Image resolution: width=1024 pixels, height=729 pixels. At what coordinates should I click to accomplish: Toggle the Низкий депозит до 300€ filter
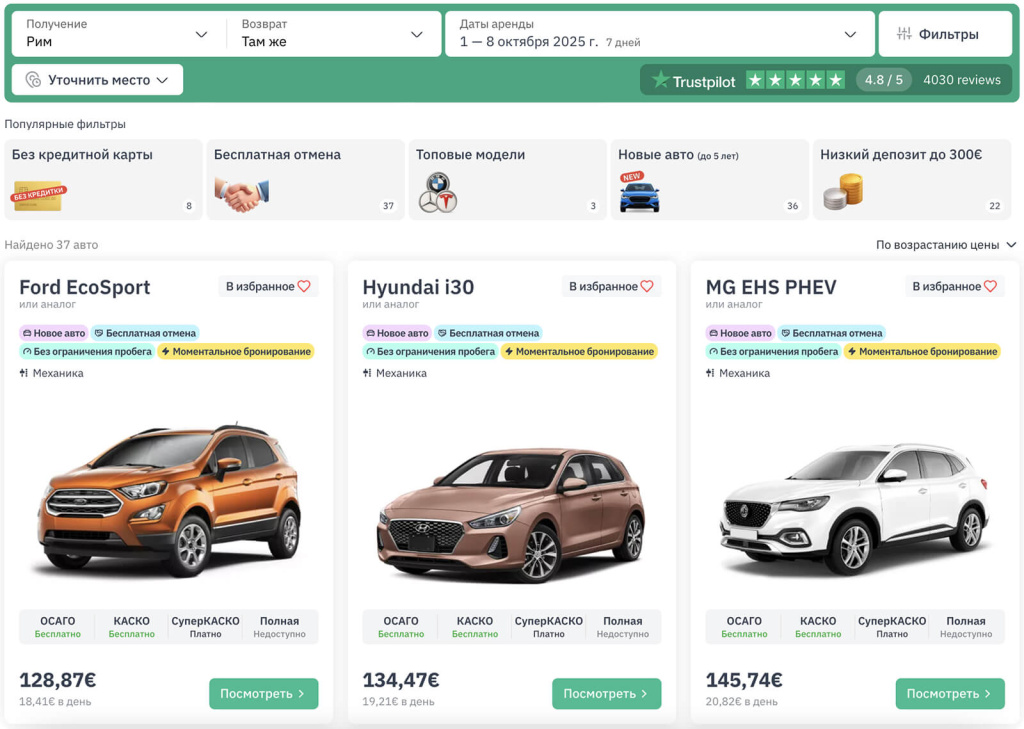tap(911, 179)
